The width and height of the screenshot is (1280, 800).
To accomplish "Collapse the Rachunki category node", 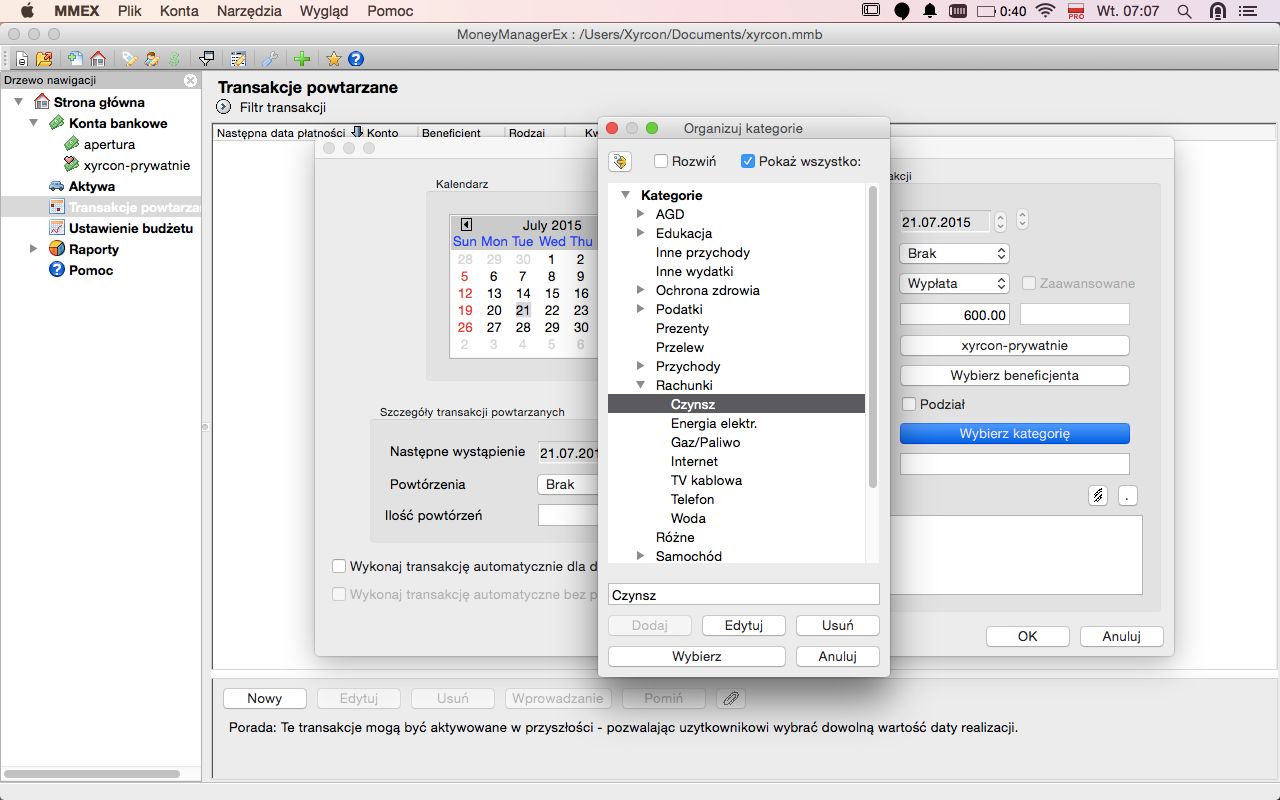I will tap(641, 385).
